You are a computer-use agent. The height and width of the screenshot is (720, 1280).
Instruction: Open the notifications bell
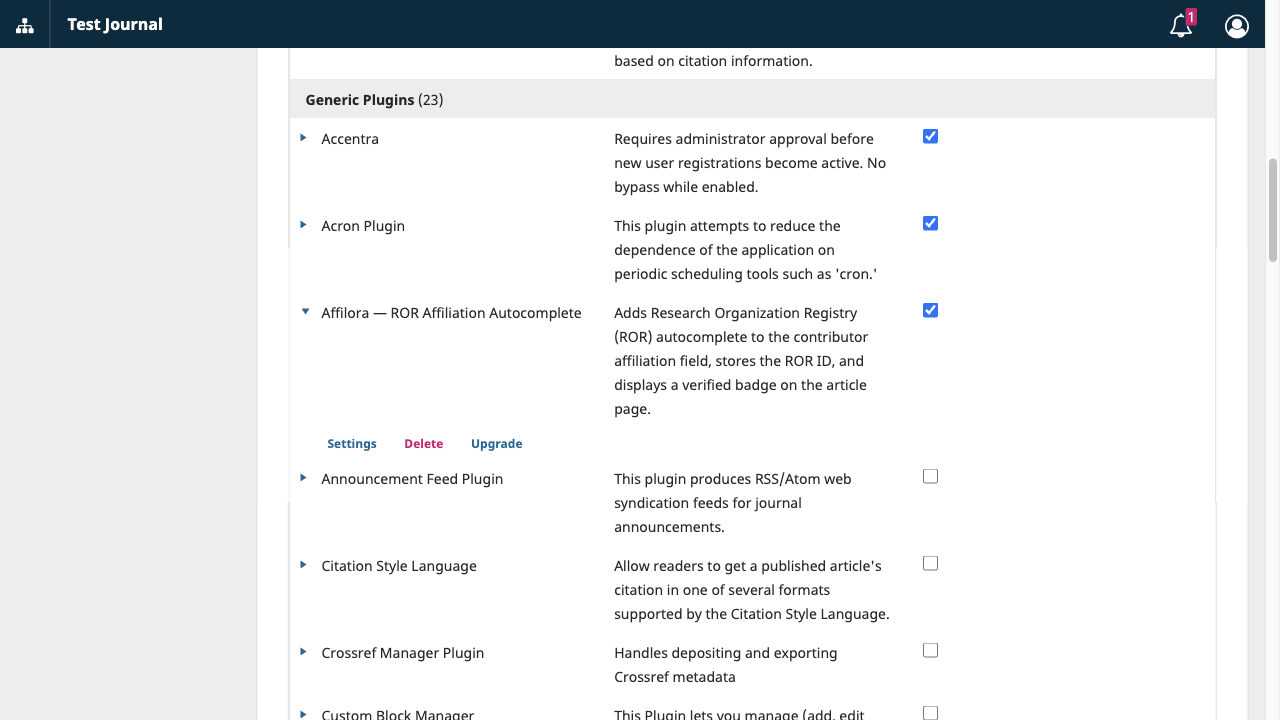(x=1181, y=25)
